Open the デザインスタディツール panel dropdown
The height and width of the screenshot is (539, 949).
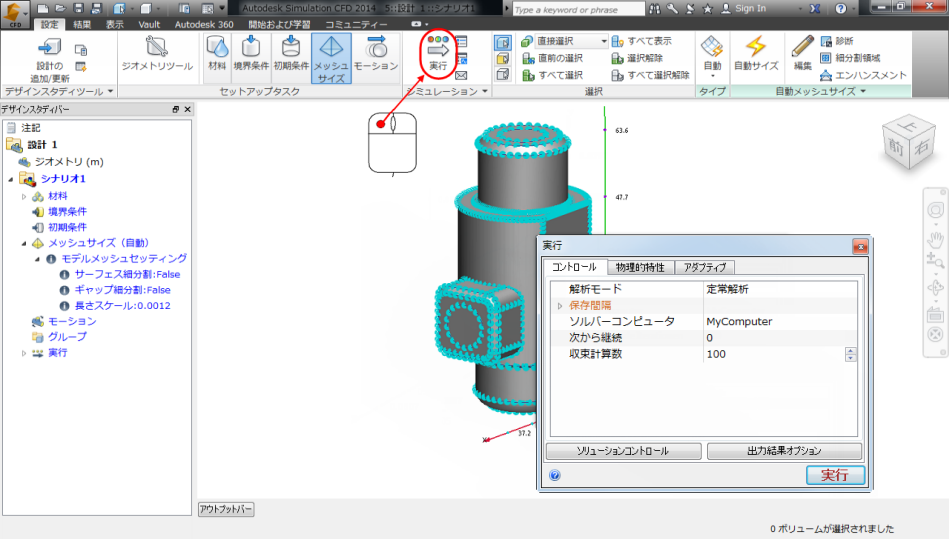(110, 91)
